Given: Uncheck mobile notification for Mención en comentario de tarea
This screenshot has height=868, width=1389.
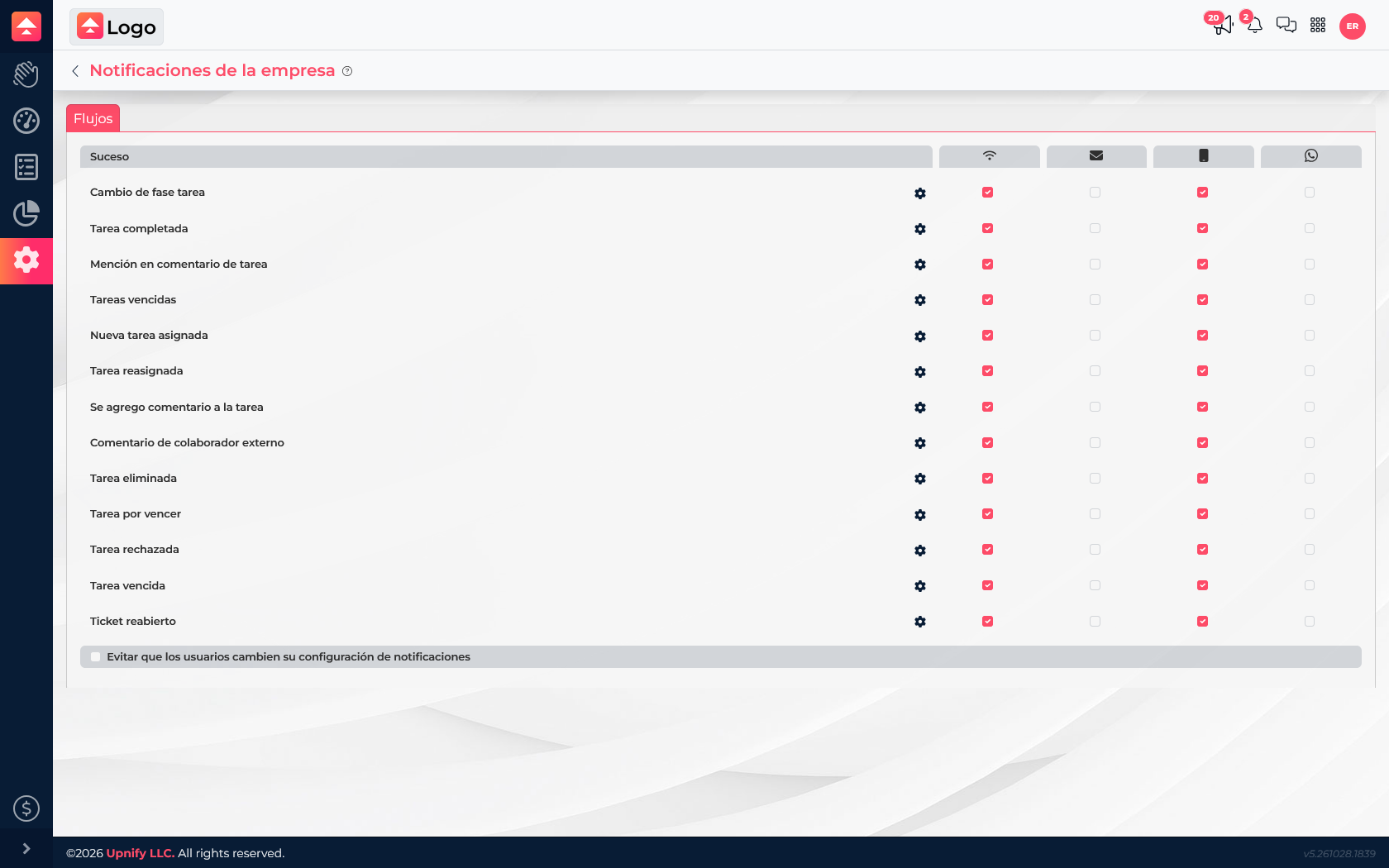Looking at the screenshot, I should [x=1203, y=265].
